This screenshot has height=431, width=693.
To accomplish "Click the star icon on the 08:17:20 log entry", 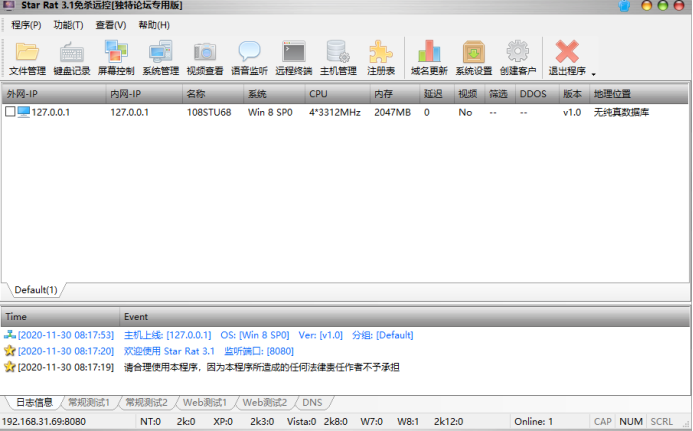I will pyautogui.click(x=10, y=351).
